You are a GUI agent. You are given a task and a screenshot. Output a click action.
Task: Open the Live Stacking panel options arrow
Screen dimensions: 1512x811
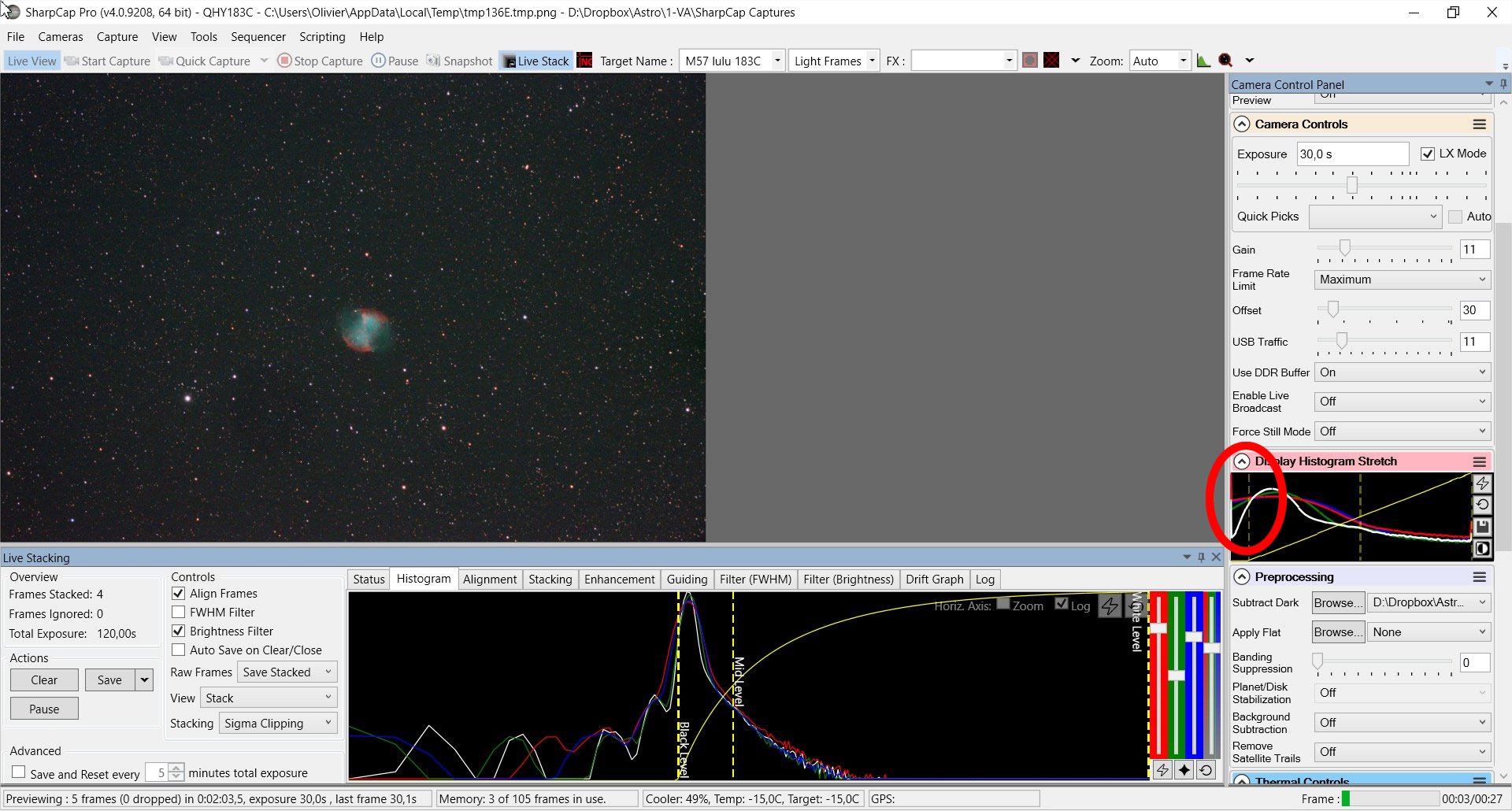point(1187,557)
